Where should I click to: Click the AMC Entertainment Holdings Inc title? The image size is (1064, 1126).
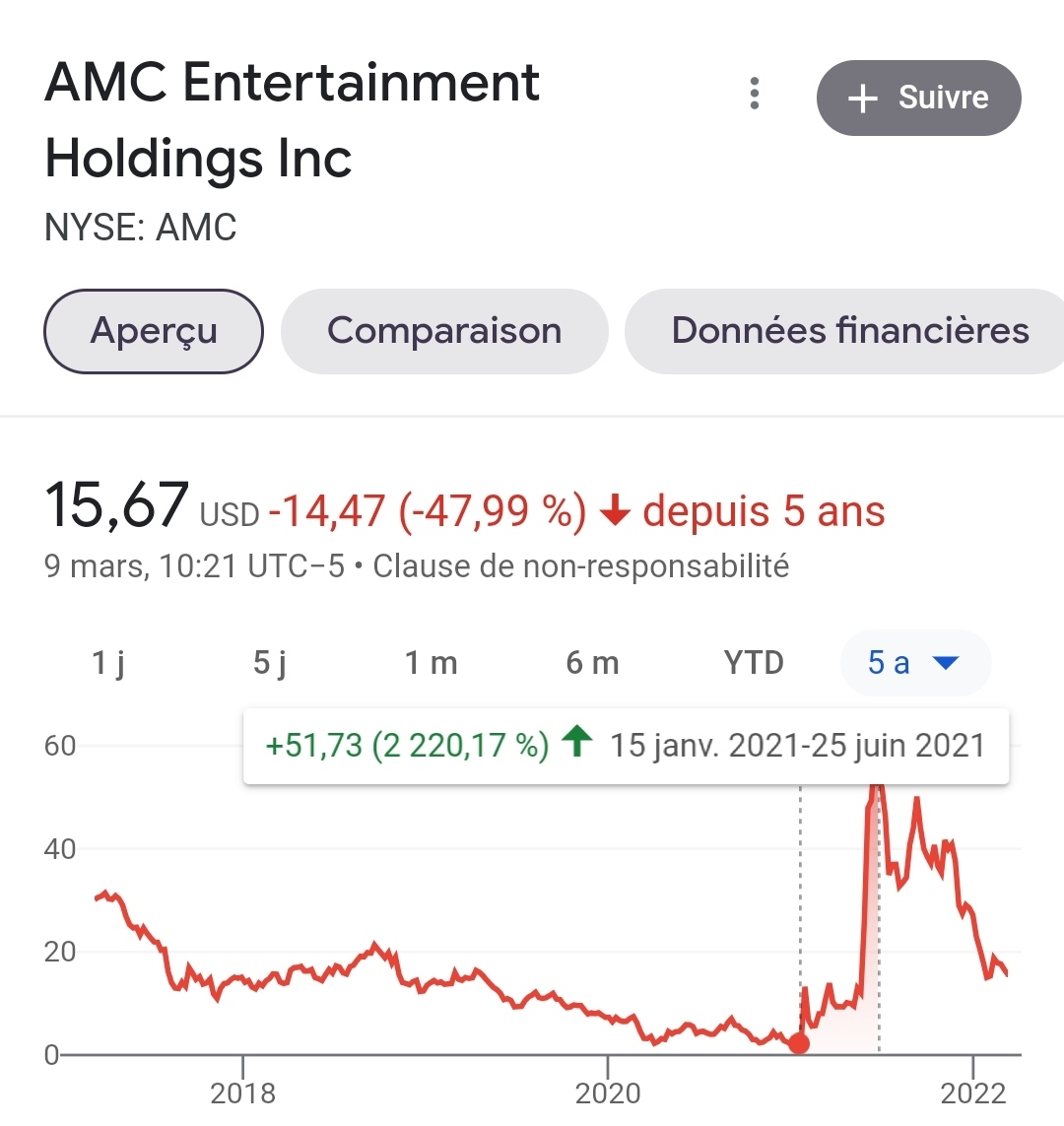point(292,120)
